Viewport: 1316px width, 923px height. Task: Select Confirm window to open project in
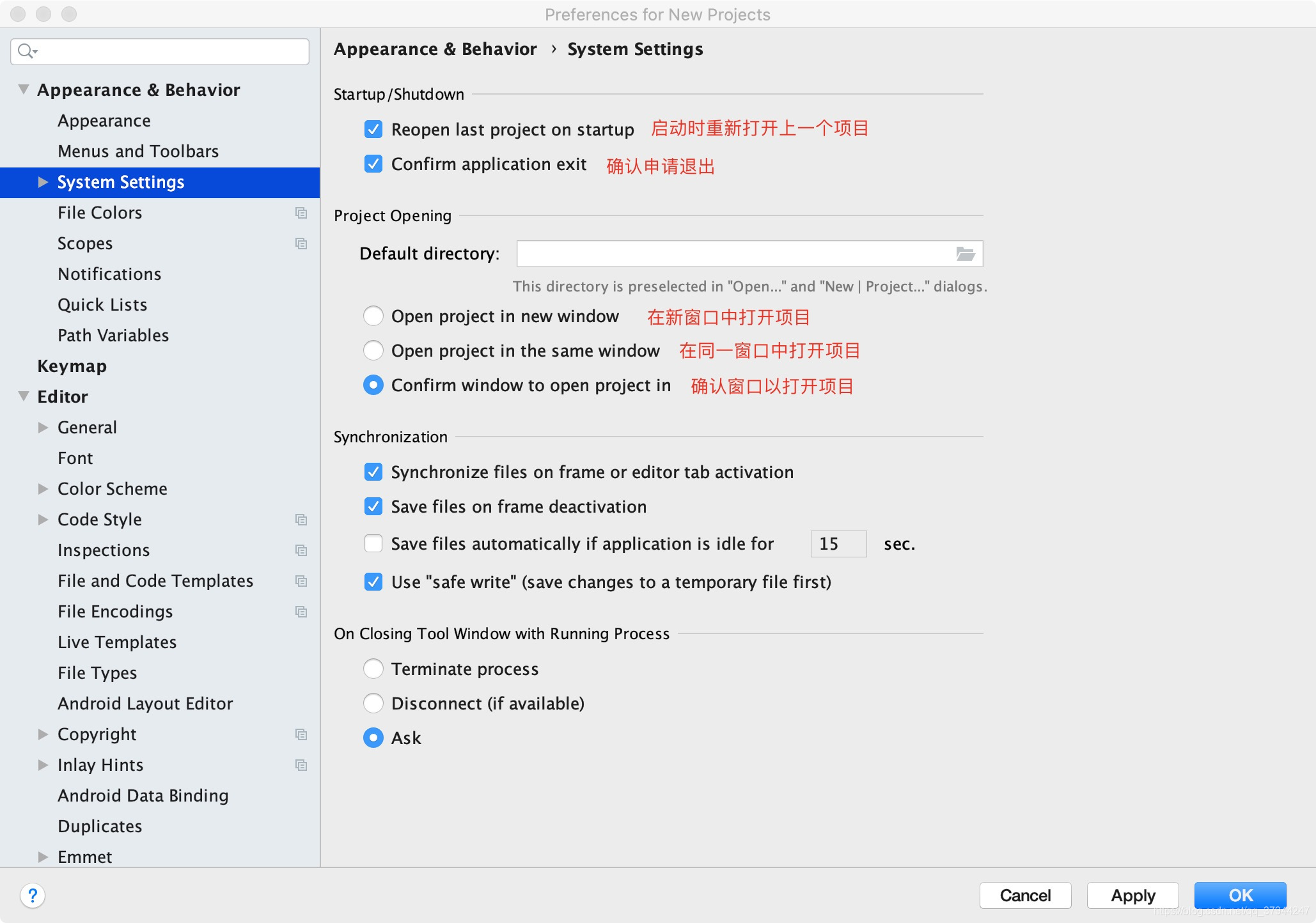pyautogui.click(x=373, y=385)
